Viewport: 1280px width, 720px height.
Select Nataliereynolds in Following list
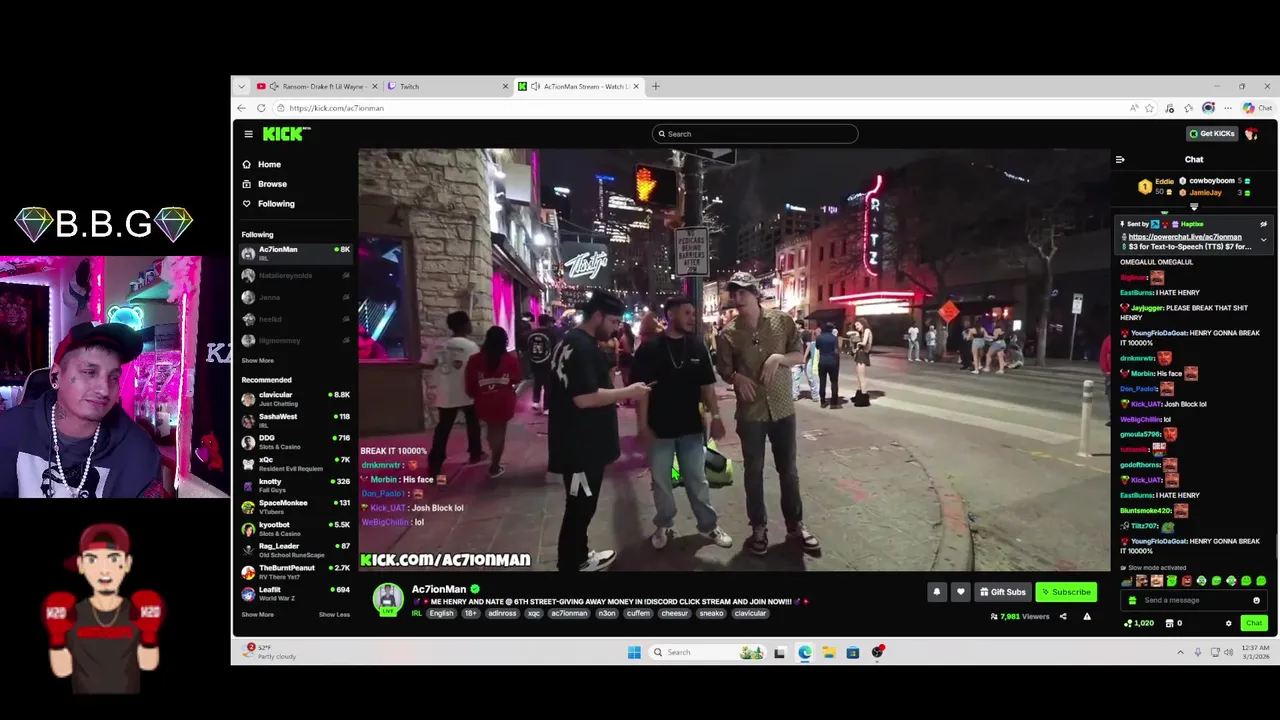coord(295,275)
